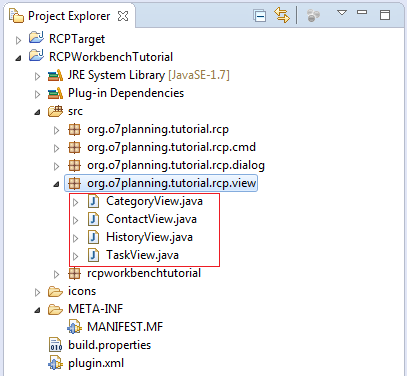Click the Focus on Active Task icon
Viewport: 407px width, 376px height.
313,15
